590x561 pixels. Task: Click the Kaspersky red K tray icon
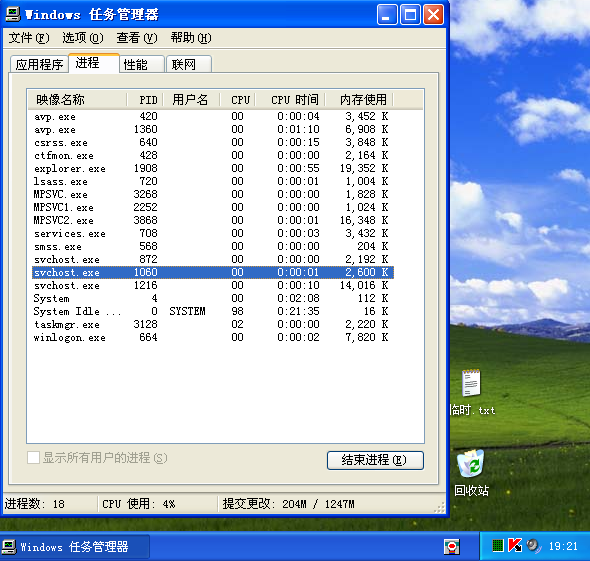(x=515, y=545)
